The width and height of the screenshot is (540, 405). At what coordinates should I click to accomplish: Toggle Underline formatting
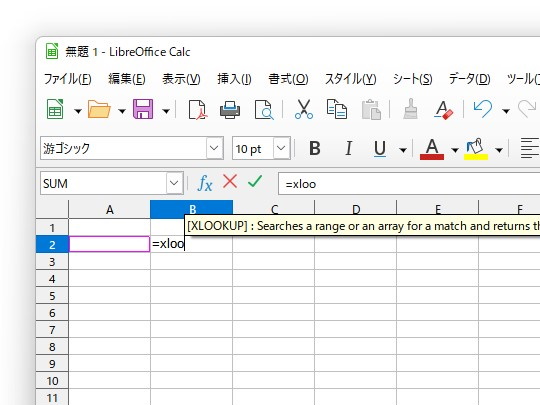coord(380,149)
